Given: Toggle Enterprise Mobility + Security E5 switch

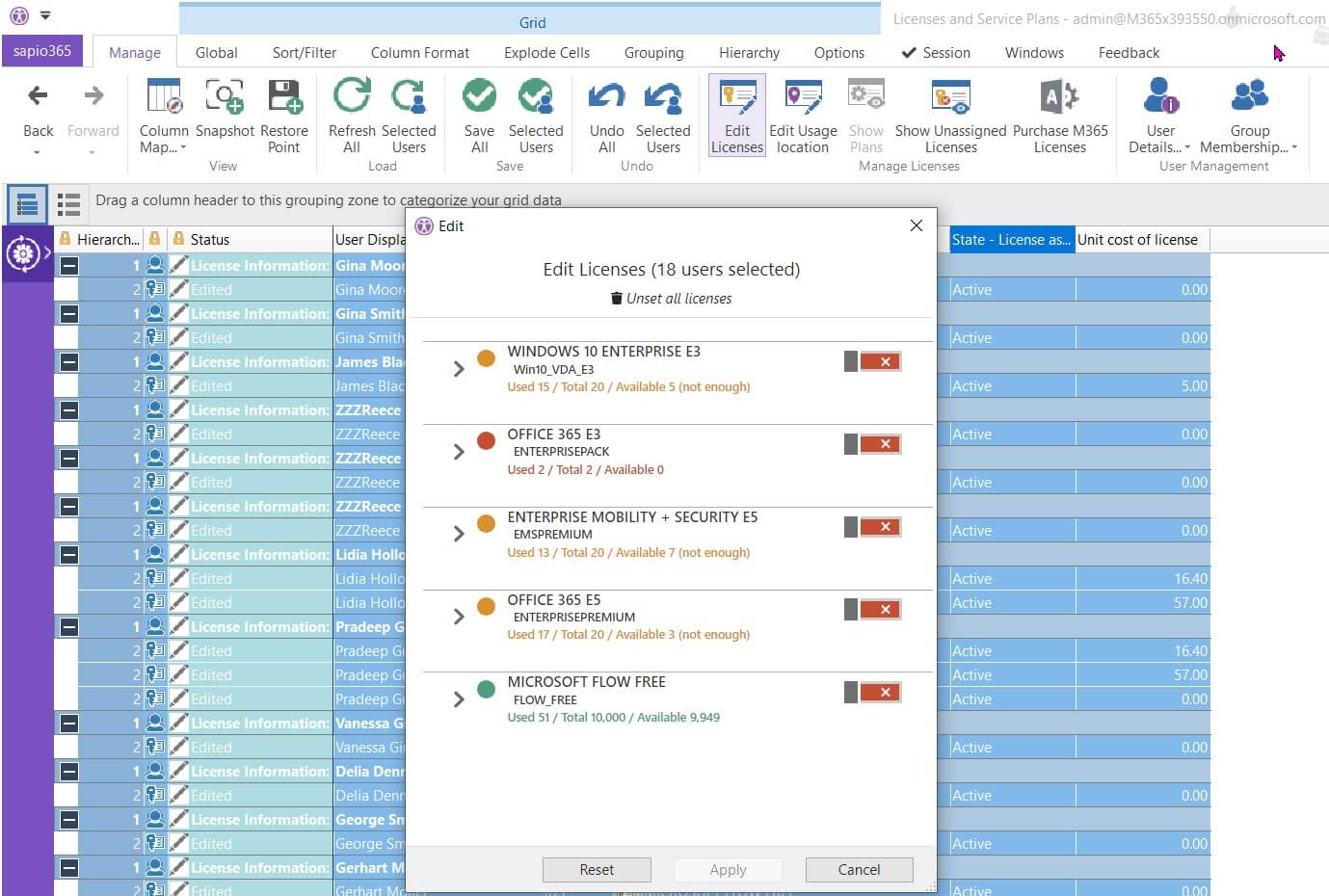Looking at the screenshot, I should tap(873, 527).
